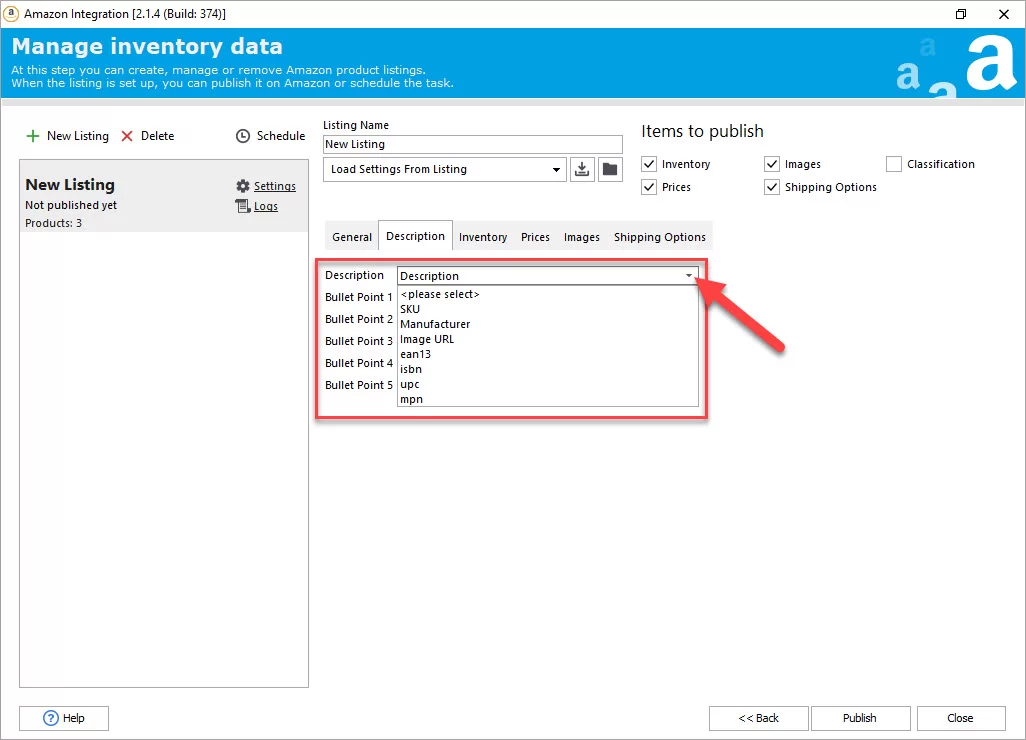
Task: Collapse the open Description field dropdown
Action: pos(689,275)
